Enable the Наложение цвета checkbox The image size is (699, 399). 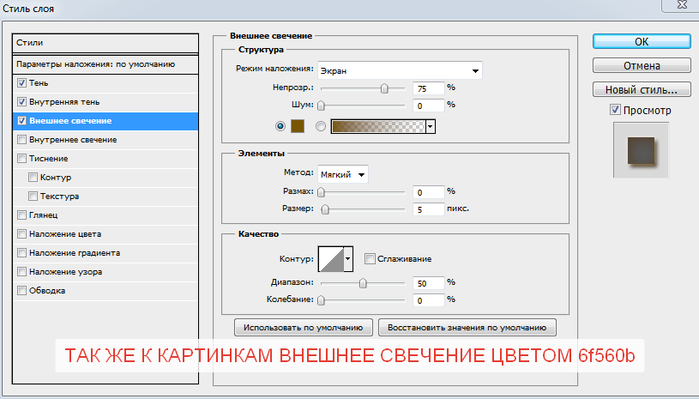(22, 234)
